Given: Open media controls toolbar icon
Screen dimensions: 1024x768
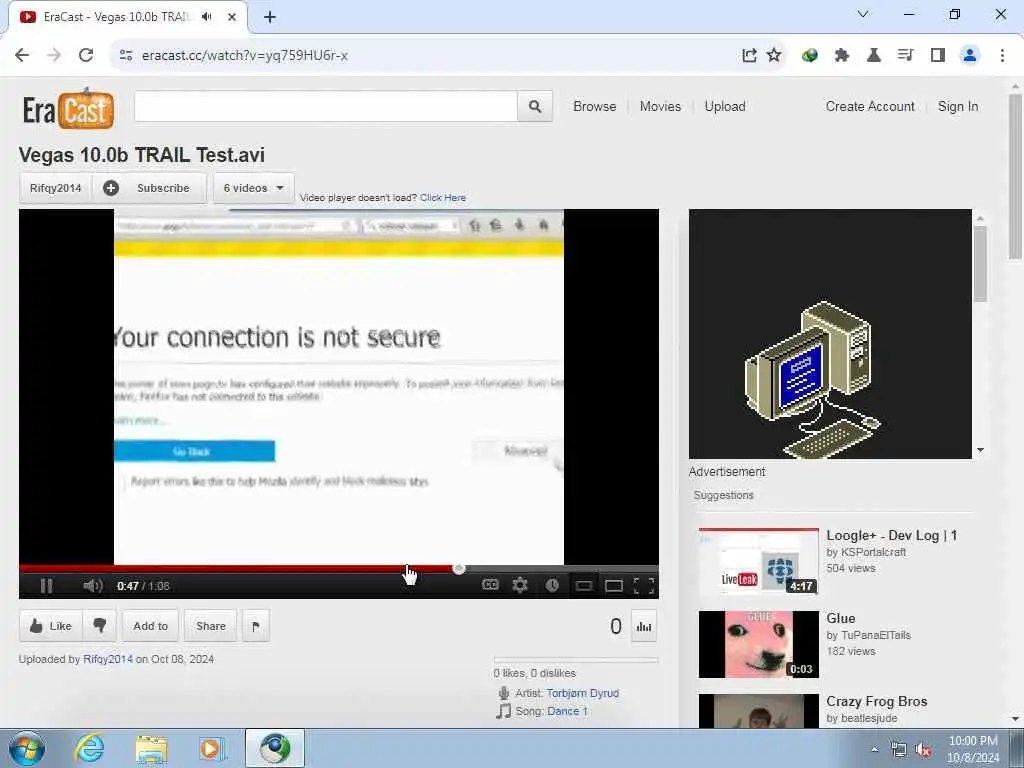Looking at the screenshot, I should 905,56.
